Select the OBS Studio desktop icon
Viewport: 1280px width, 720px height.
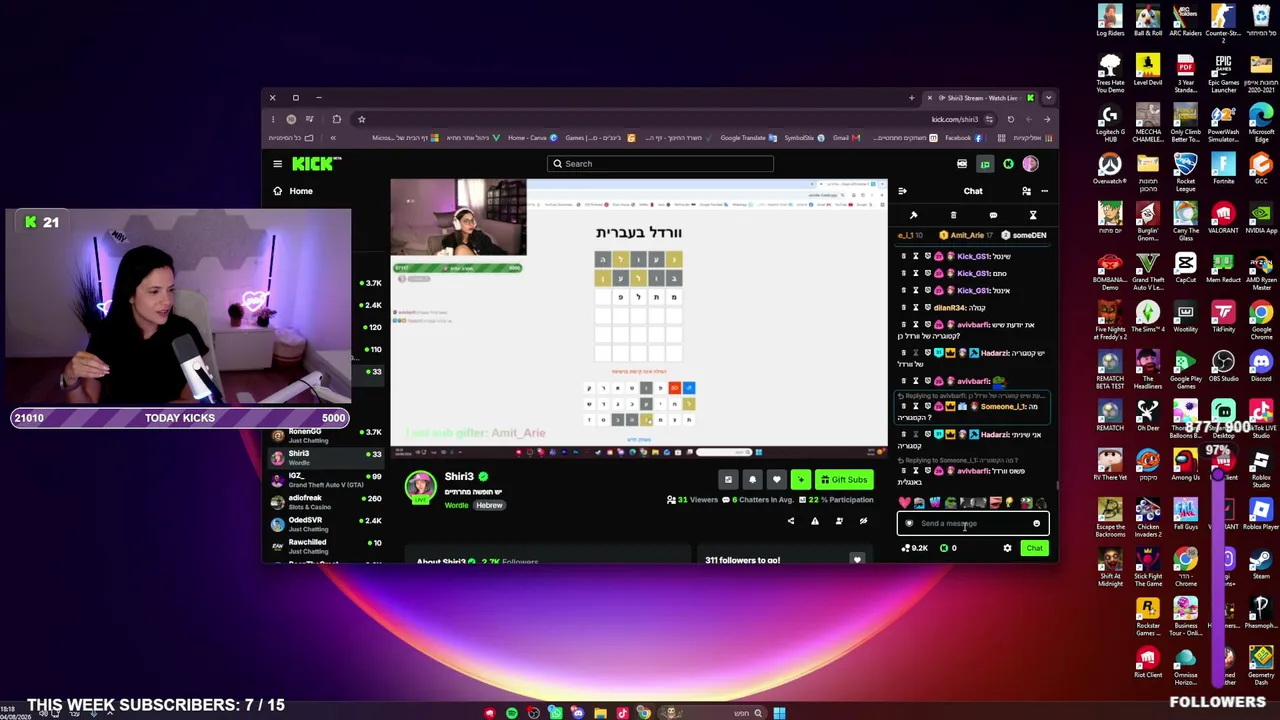pos(1223,366)
